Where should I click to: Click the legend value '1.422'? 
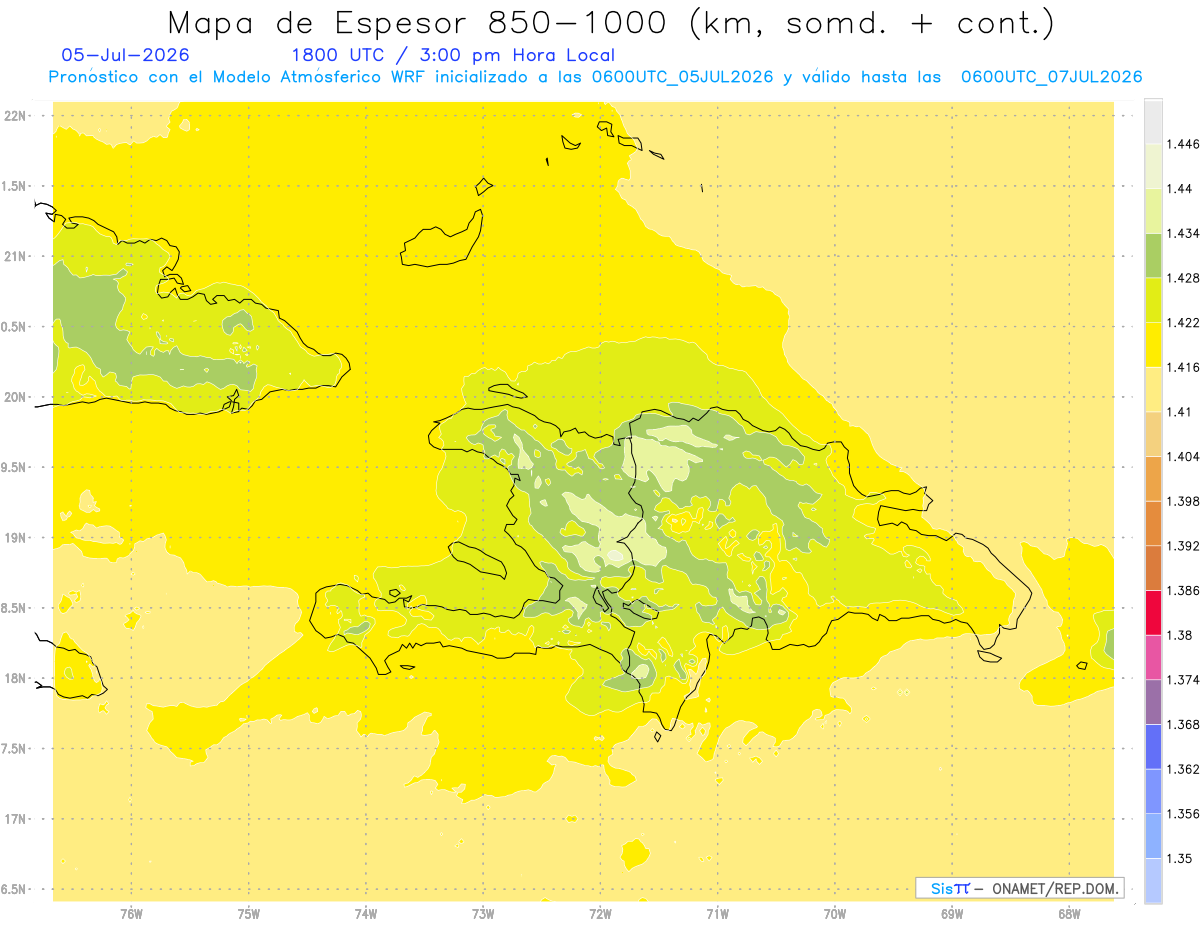pyautogui.click(x=1184, y=322)
